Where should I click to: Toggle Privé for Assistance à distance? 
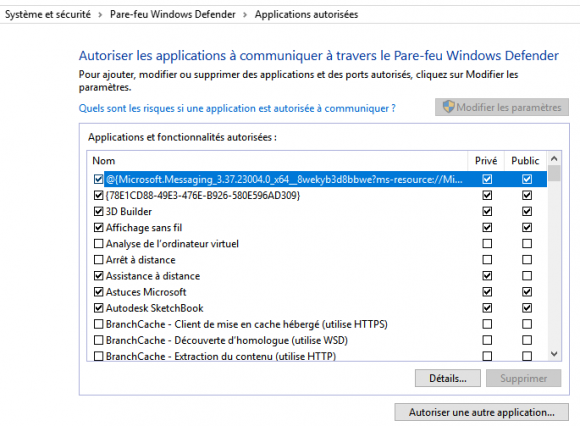487,276
